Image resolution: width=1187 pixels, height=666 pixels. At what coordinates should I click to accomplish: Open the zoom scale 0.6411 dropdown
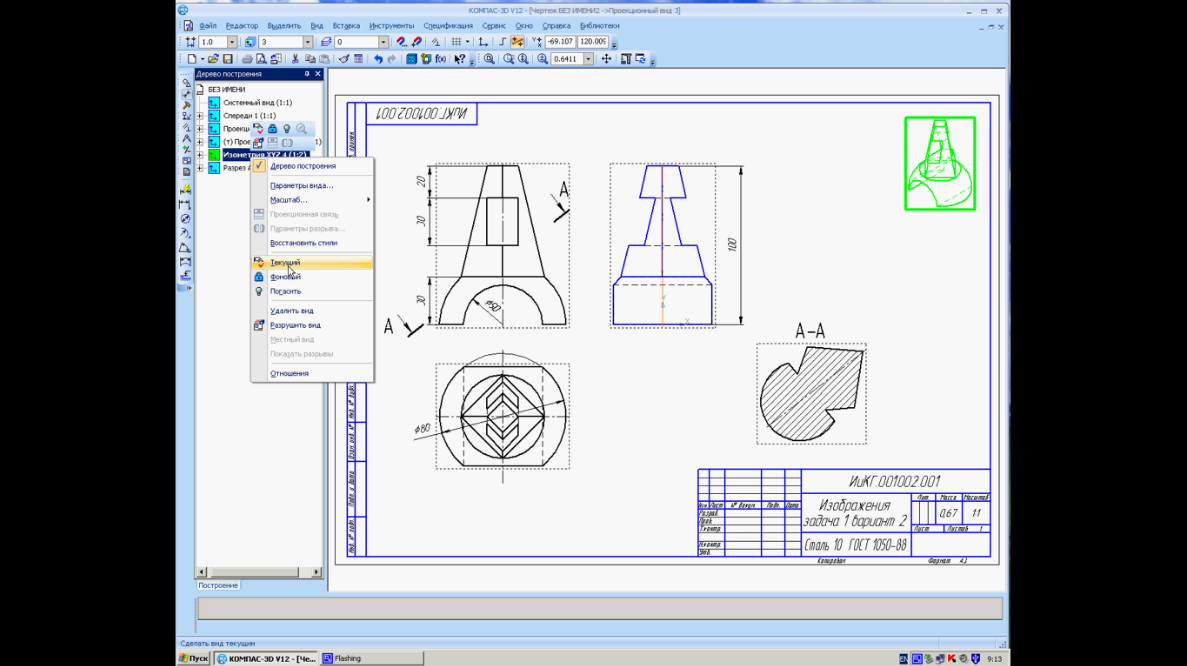pos(587,58)
